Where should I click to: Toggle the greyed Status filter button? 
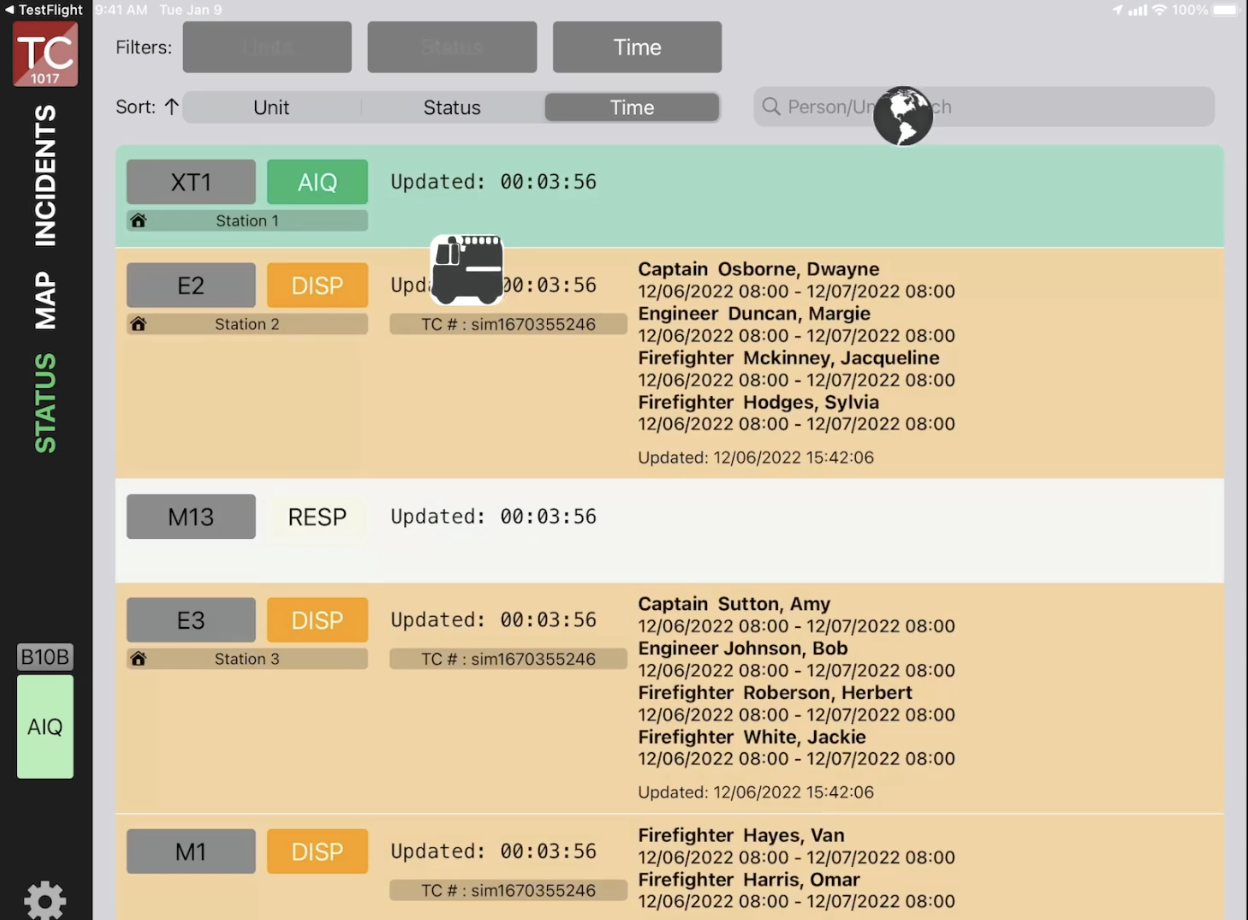pyautogui.click(x=452, y=48)
